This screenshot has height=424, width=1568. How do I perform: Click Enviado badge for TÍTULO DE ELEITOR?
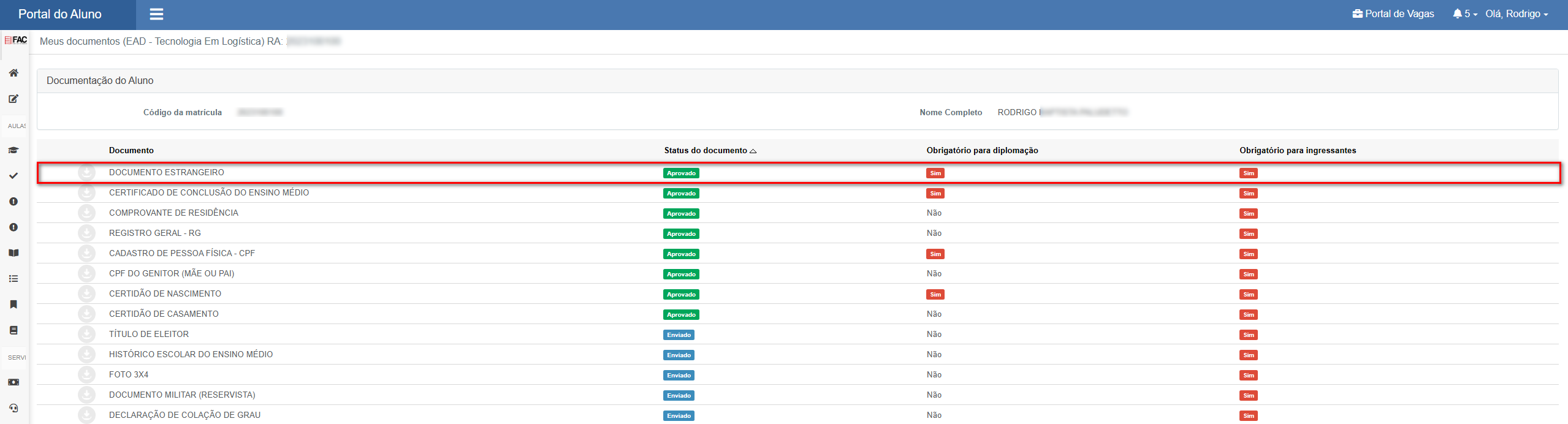click(679, 335)
